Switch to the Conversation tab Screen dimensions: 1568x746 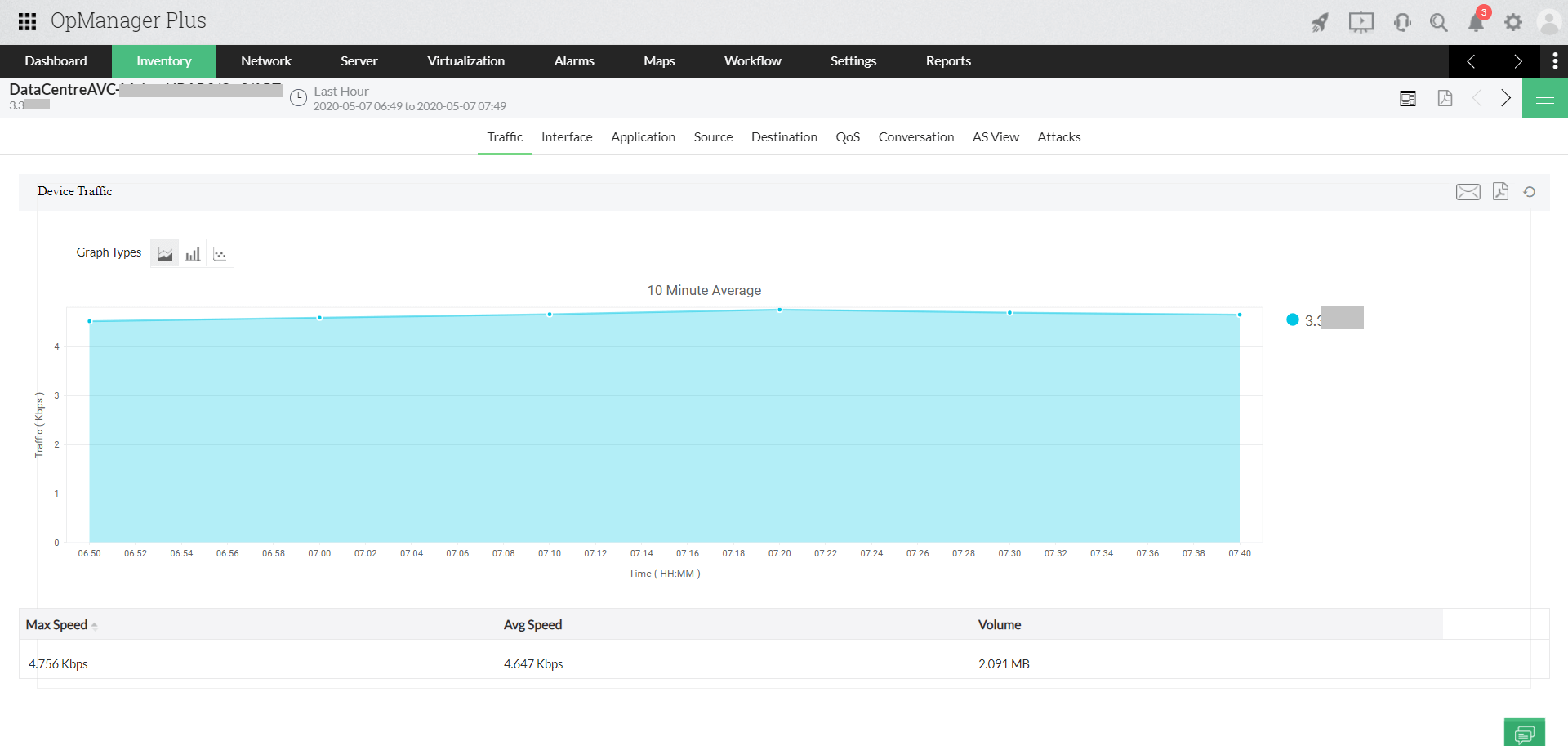click(x=916, y=136)
